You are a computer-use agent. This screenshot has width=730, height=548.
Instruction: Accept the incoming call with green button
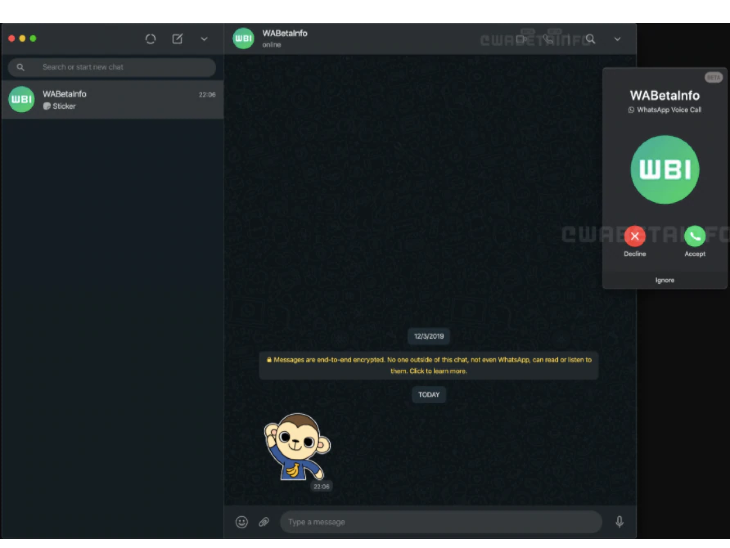pos(695,237)
